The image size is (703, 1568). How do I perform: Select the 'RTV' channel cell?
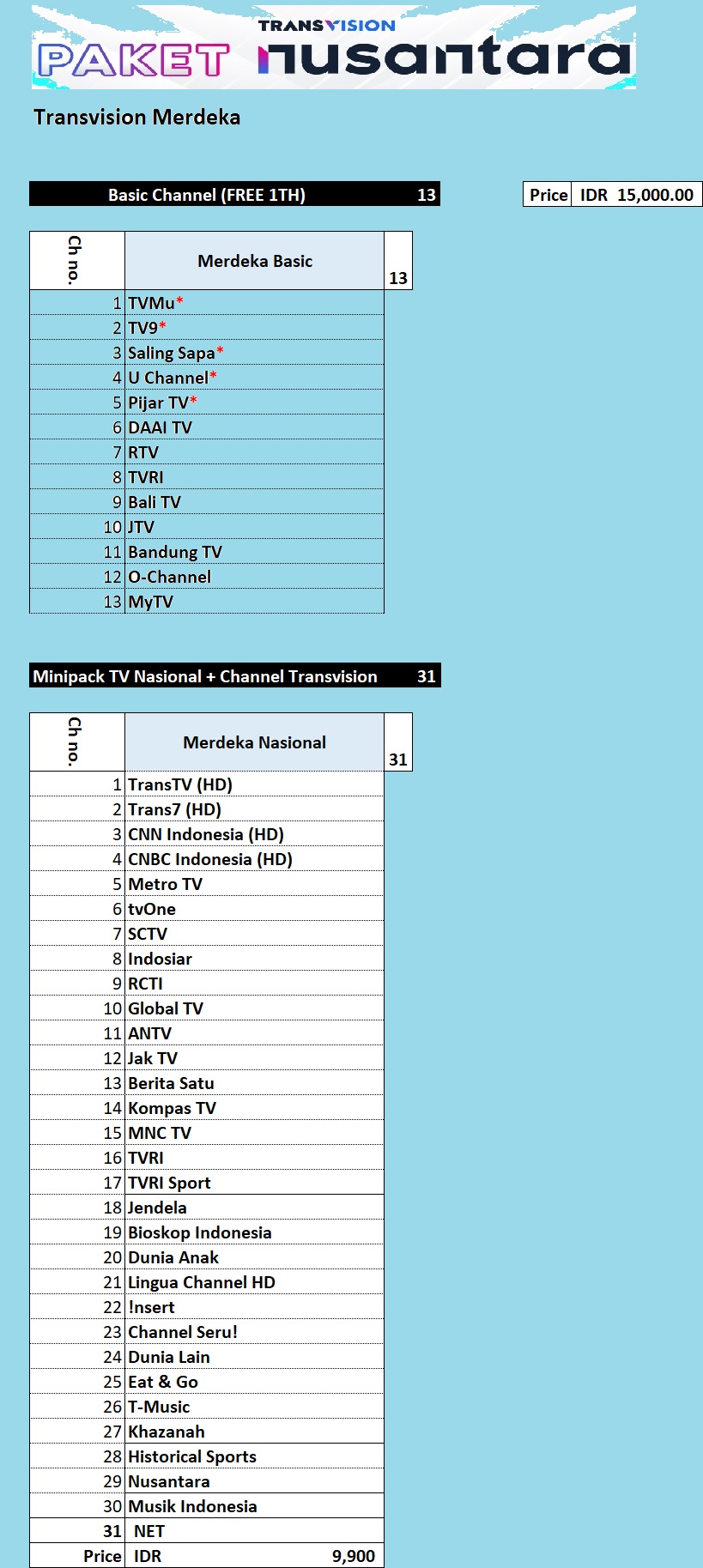(254, 451)
